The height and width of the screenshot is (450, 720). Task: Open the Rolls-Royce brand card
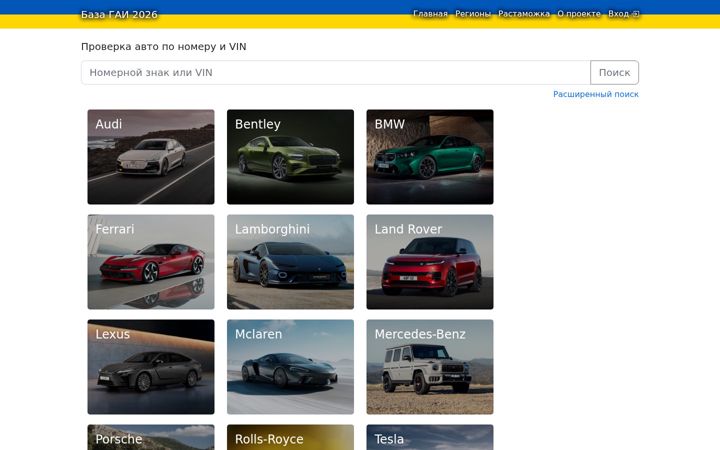point(290,437)
